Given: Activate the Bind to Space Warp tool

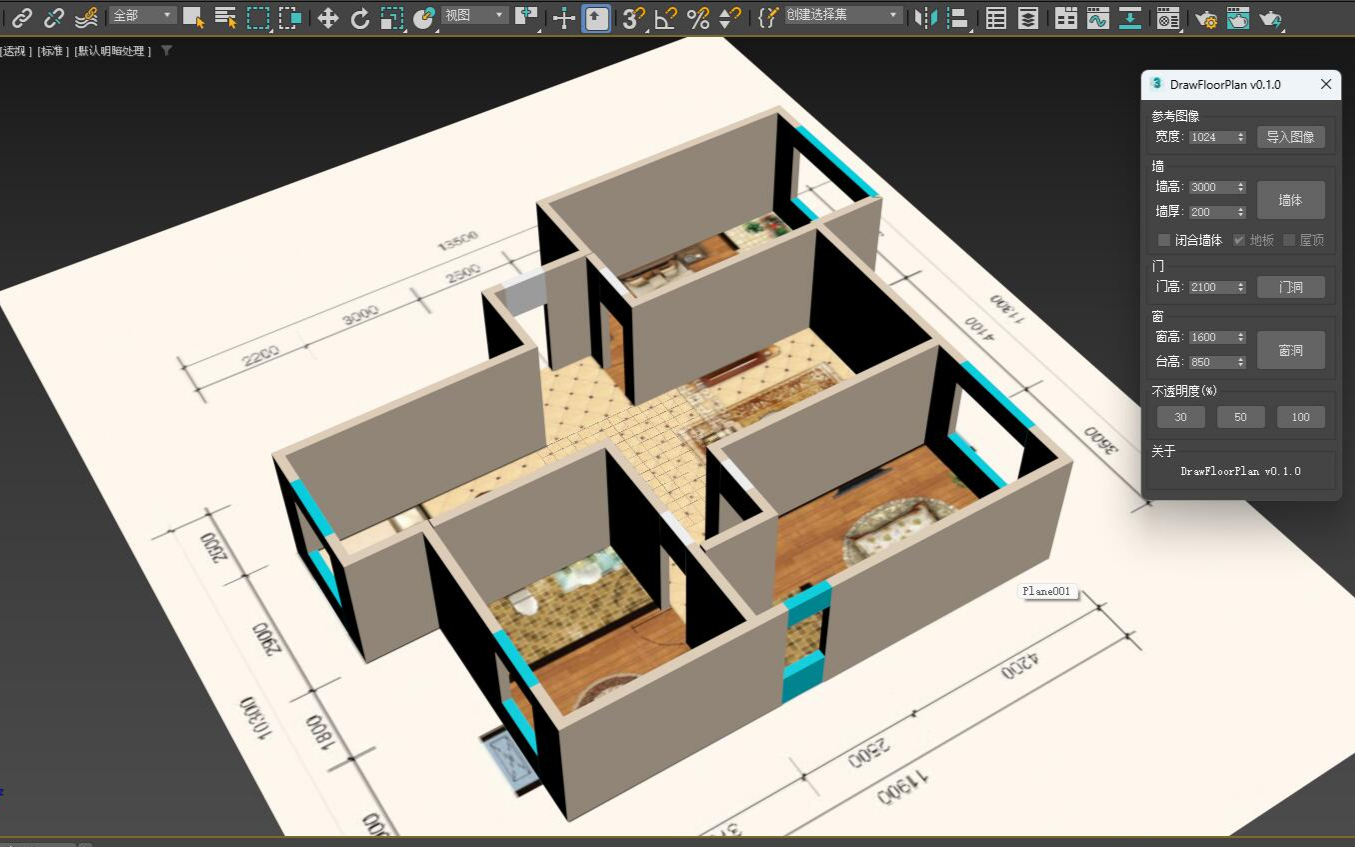Looking at the screenshot, I should point(87,17).
